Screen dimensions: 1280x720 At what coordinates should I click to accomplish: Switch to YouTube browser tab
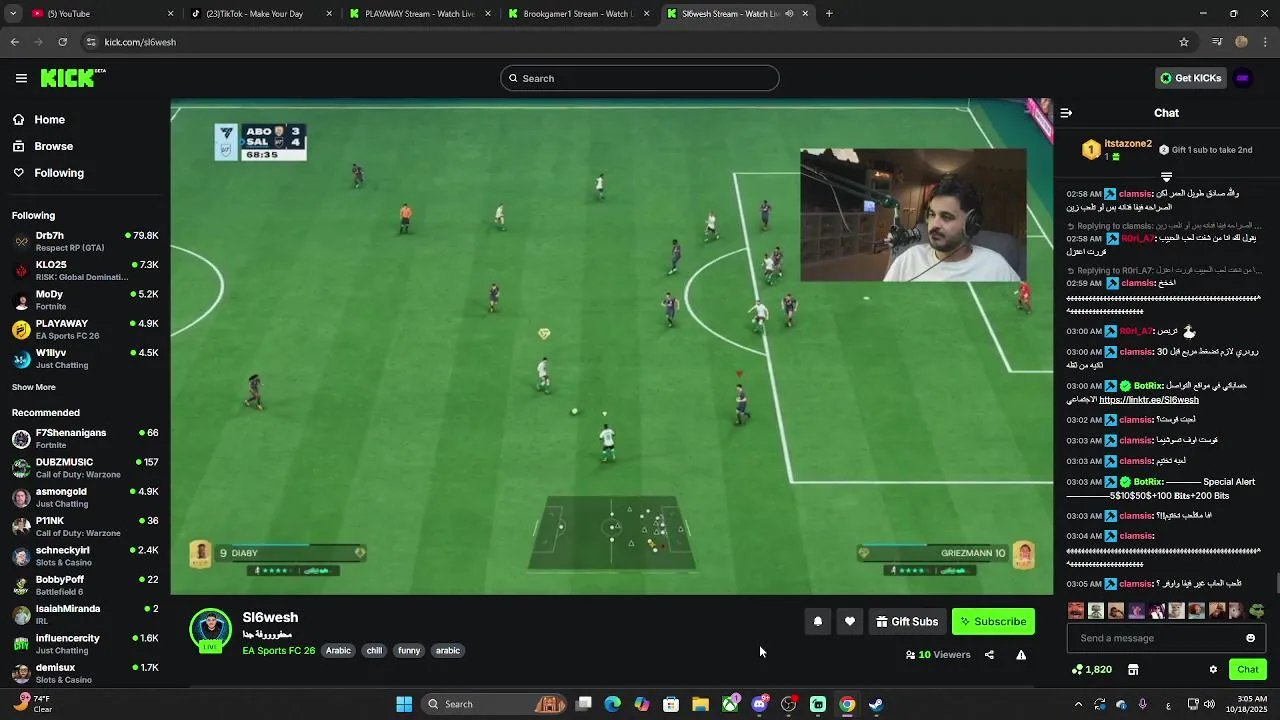click(100, 14)
